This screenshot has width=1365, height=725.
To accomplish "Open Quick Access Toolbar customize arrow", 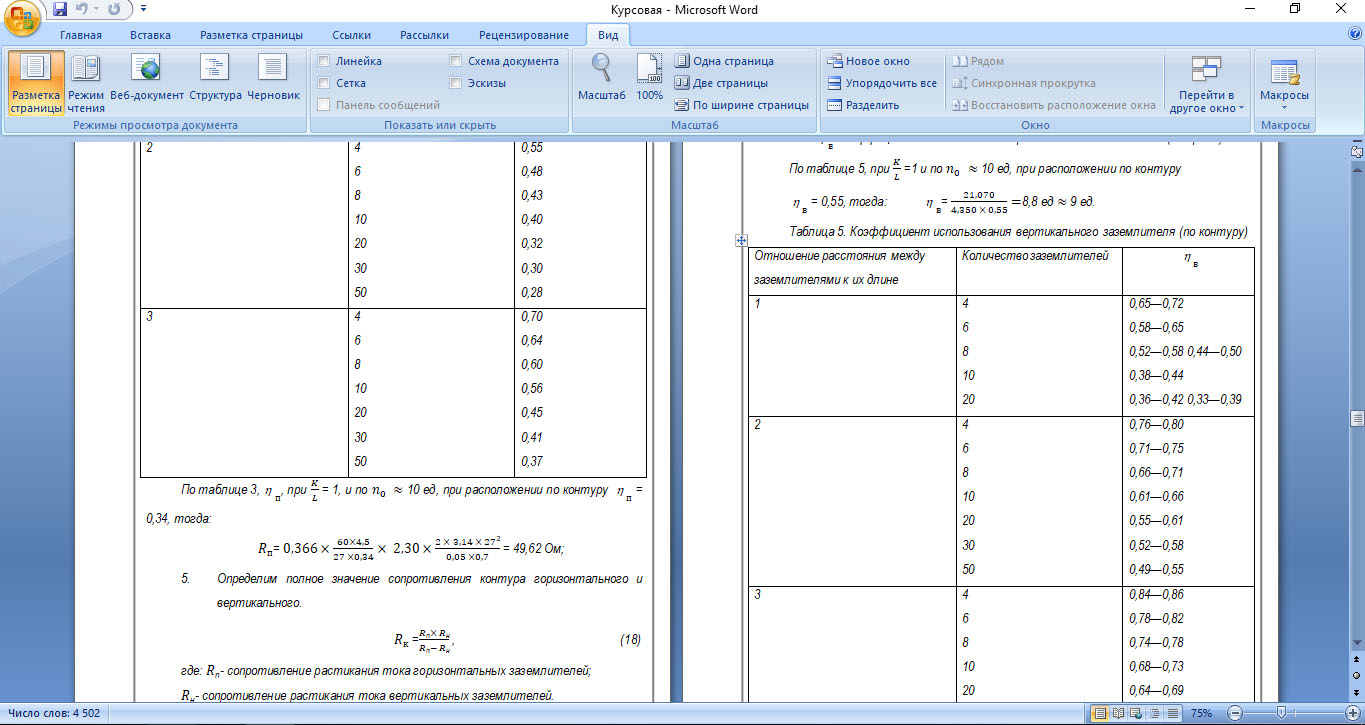I will click(143, 10).
